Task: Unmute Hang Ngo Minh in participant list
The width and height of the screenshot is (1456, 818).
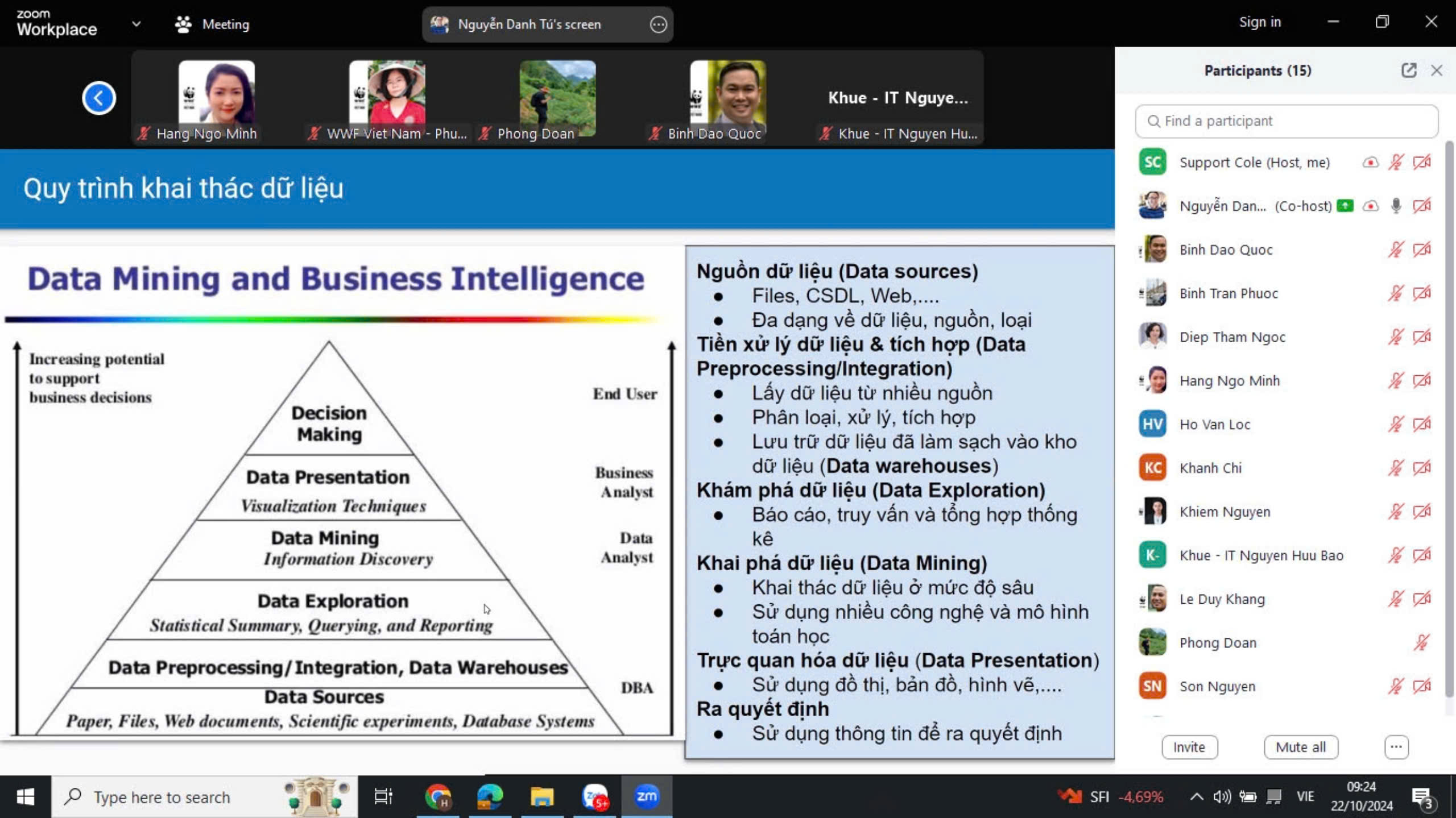Action: (x=1396, y=380)
